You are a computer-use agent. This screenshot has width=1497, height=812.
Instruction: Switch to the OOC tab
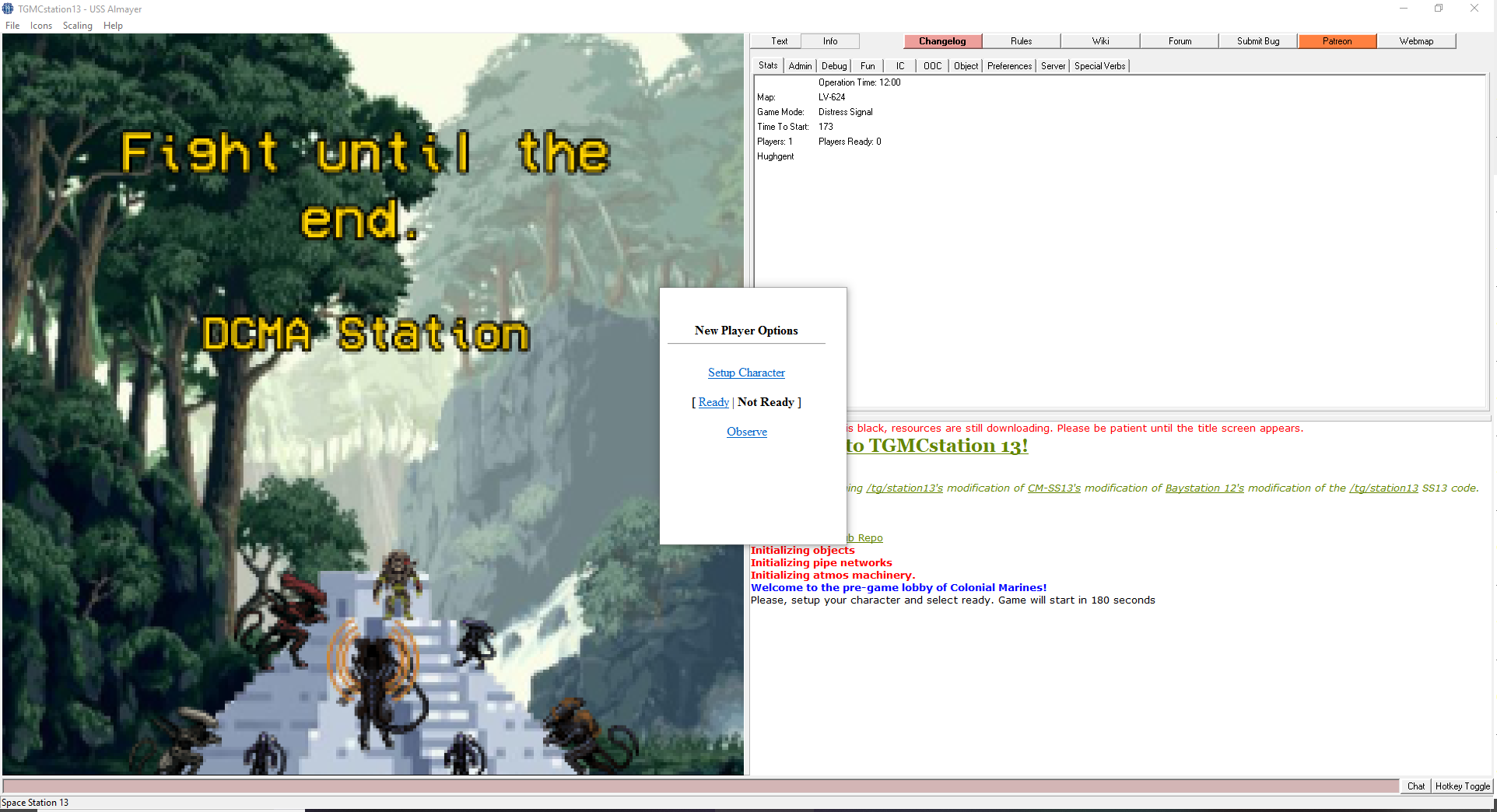pos(932,66)
